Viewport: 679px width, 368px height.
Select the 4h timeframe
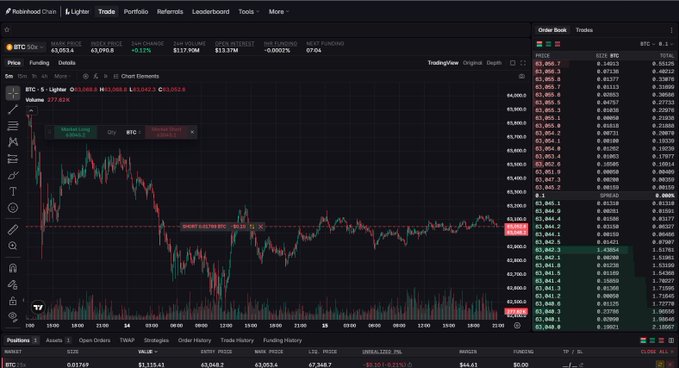(45, 76)
